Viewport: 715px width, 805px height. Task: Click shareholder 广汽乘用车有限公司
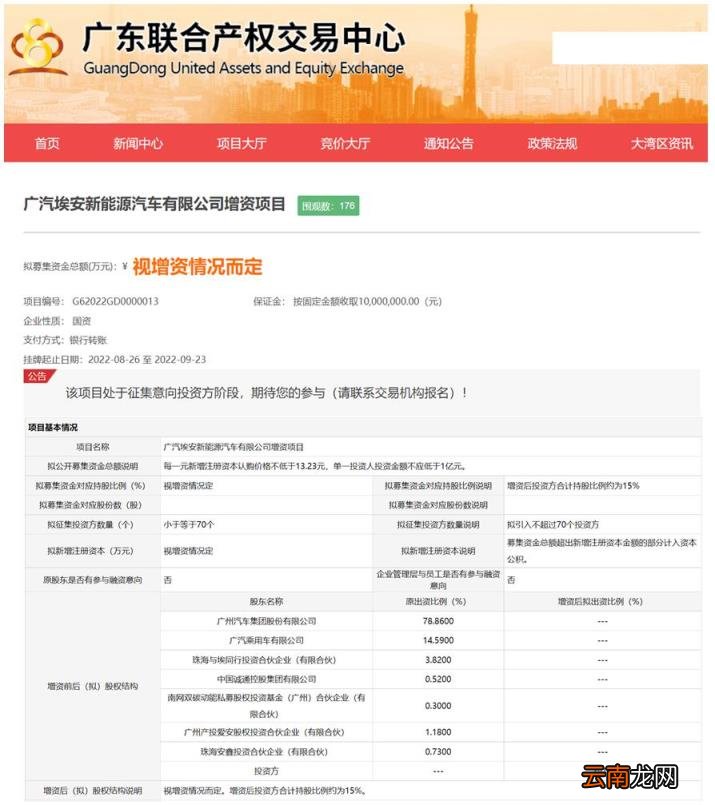[266, 640]
